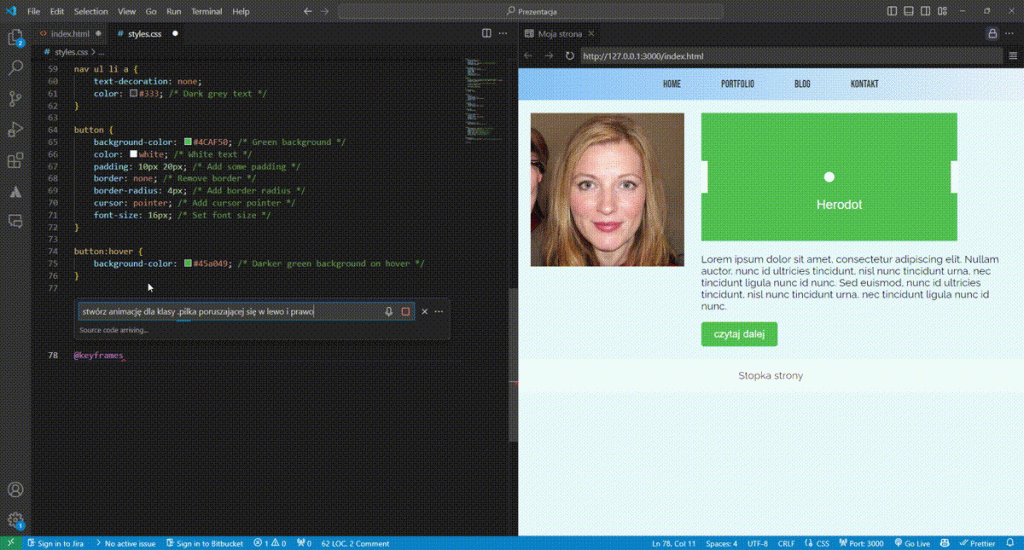Open the Run and Debug view

click(x=15, y=129)
